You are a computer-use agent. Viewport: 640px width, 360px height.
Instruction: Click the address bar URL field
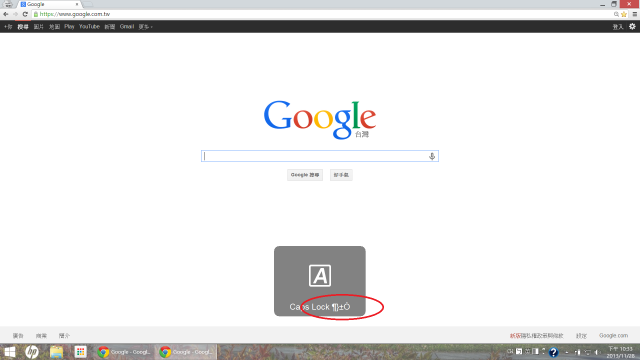pos(322,14)
